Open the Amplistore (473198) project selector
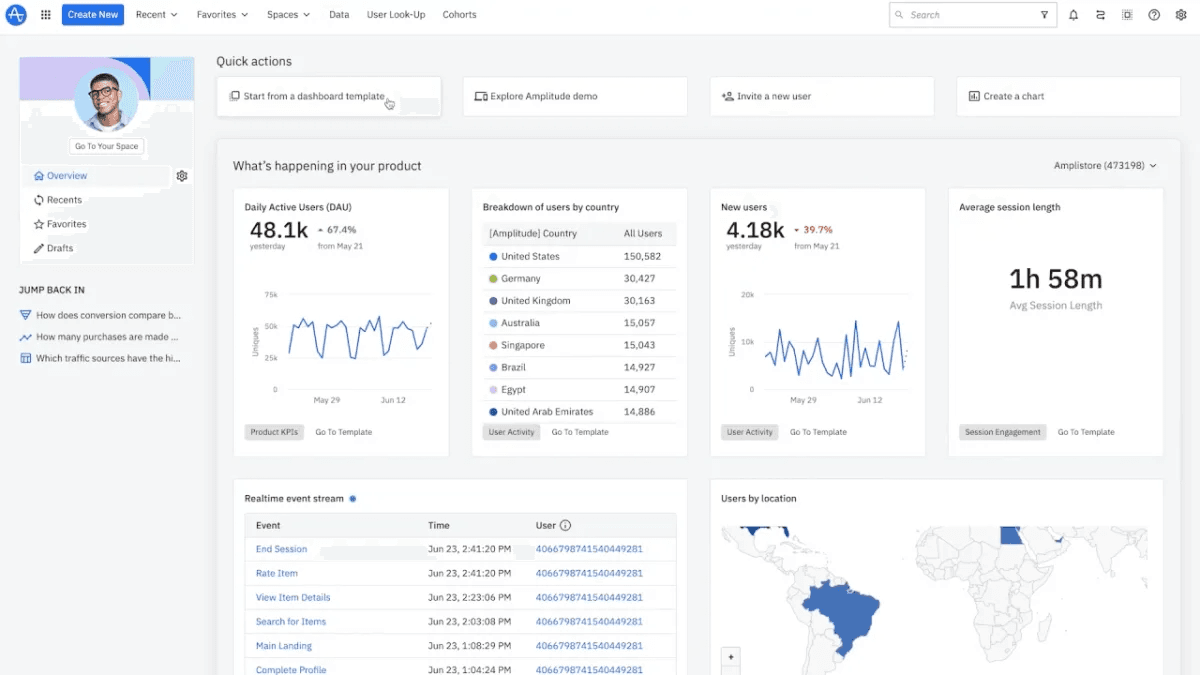The image size is (1200, 675). click(1105, 166)
